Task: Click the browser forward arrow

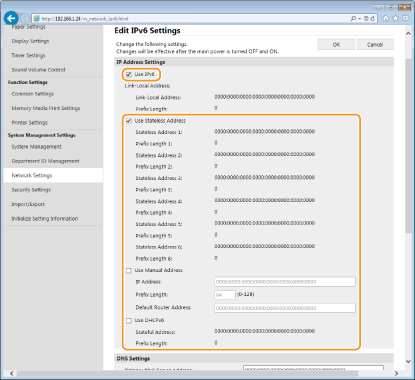Action: pyautogui.click(x=25, y=18)
